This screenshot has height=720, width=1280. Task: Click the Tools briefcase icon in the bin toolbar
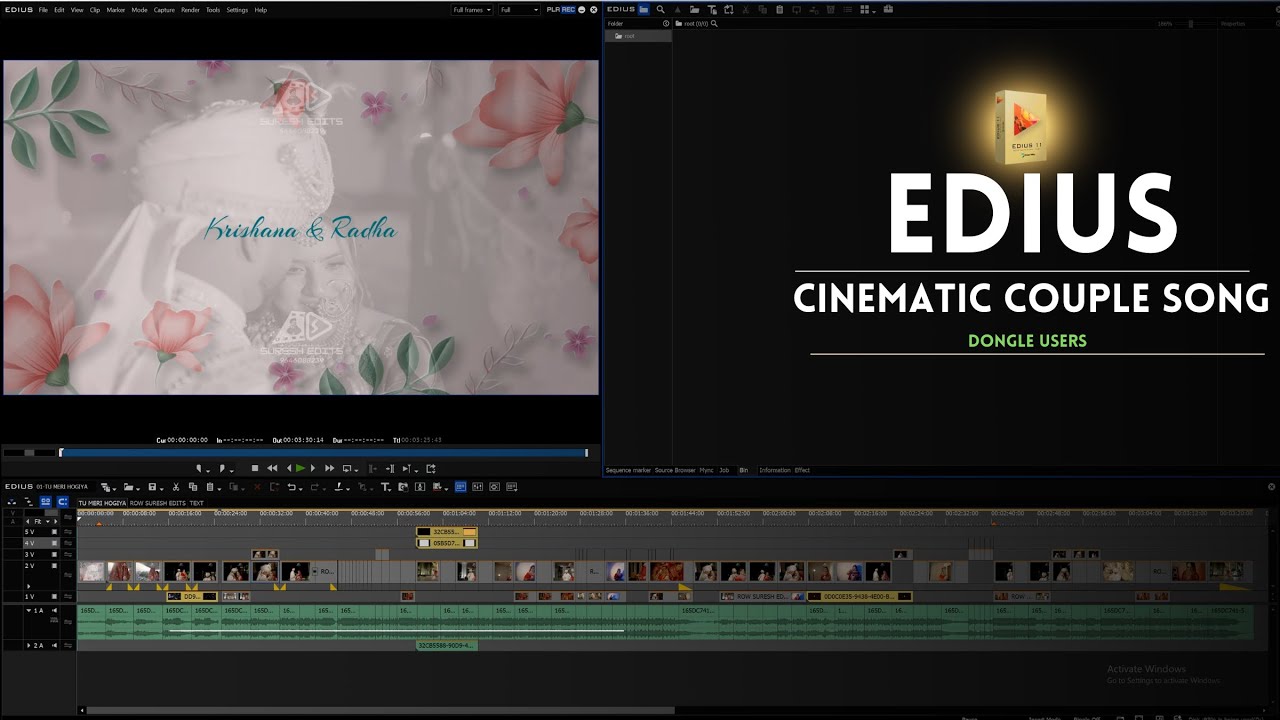click(888, 9)
